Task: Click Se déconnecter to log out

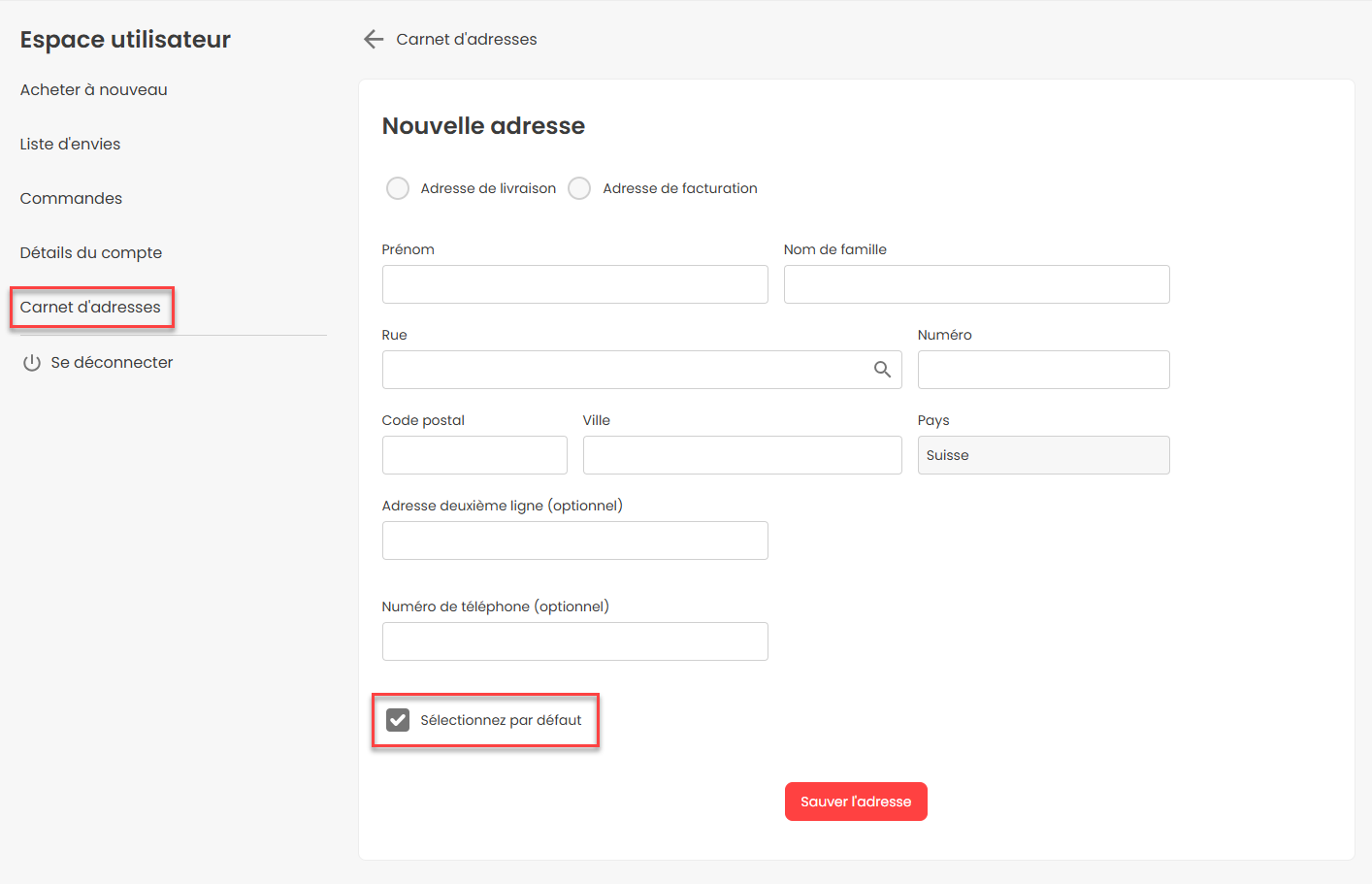Action: point(112,362)
